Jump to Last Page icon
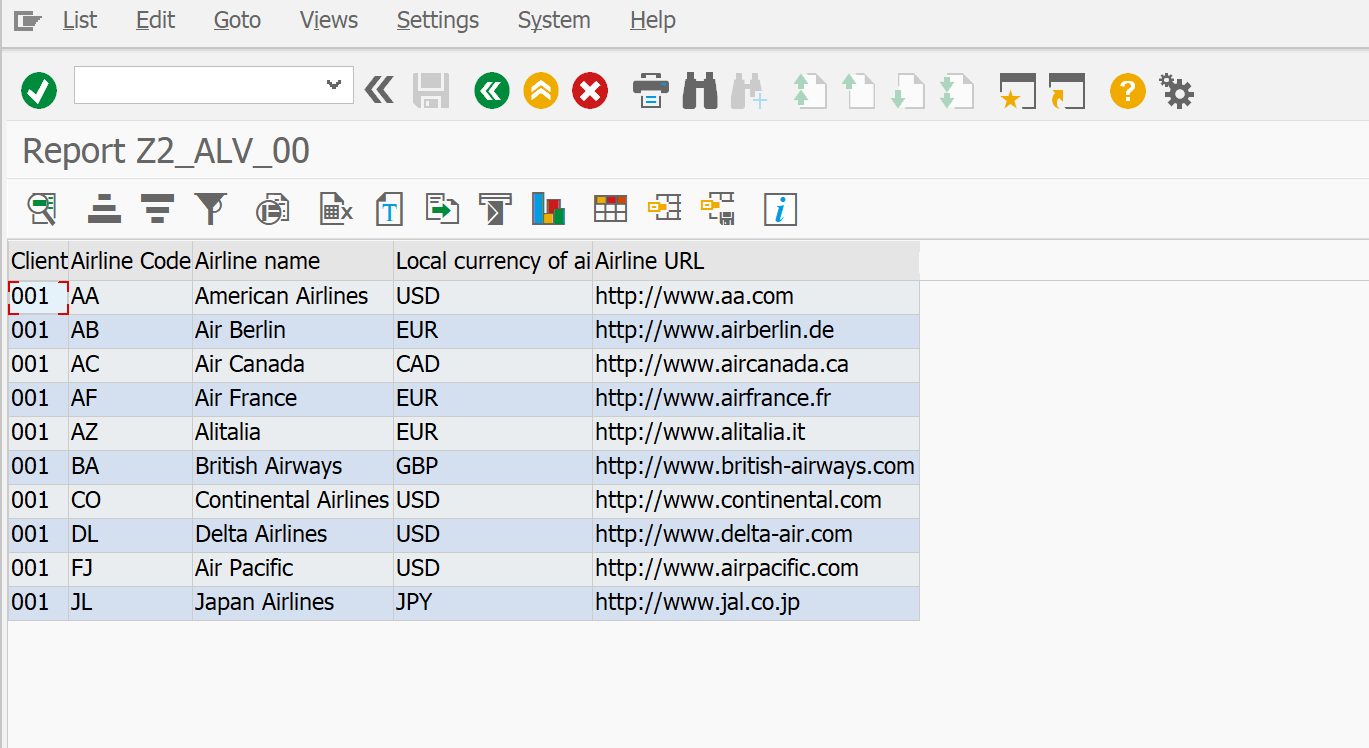The height and width of the screenshot is (748, 1369). (956, 92)
